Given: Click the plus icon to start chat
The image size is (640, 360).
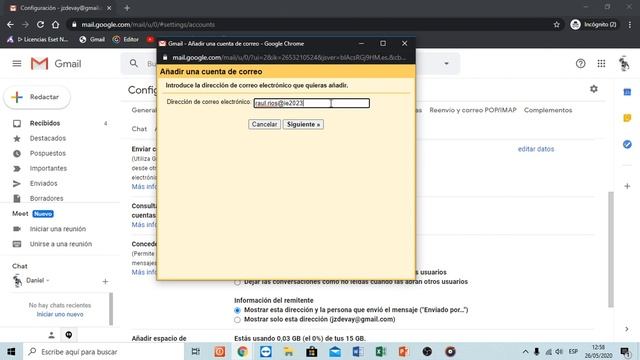Looking at the screenshot, I should [x=105, y=281].
